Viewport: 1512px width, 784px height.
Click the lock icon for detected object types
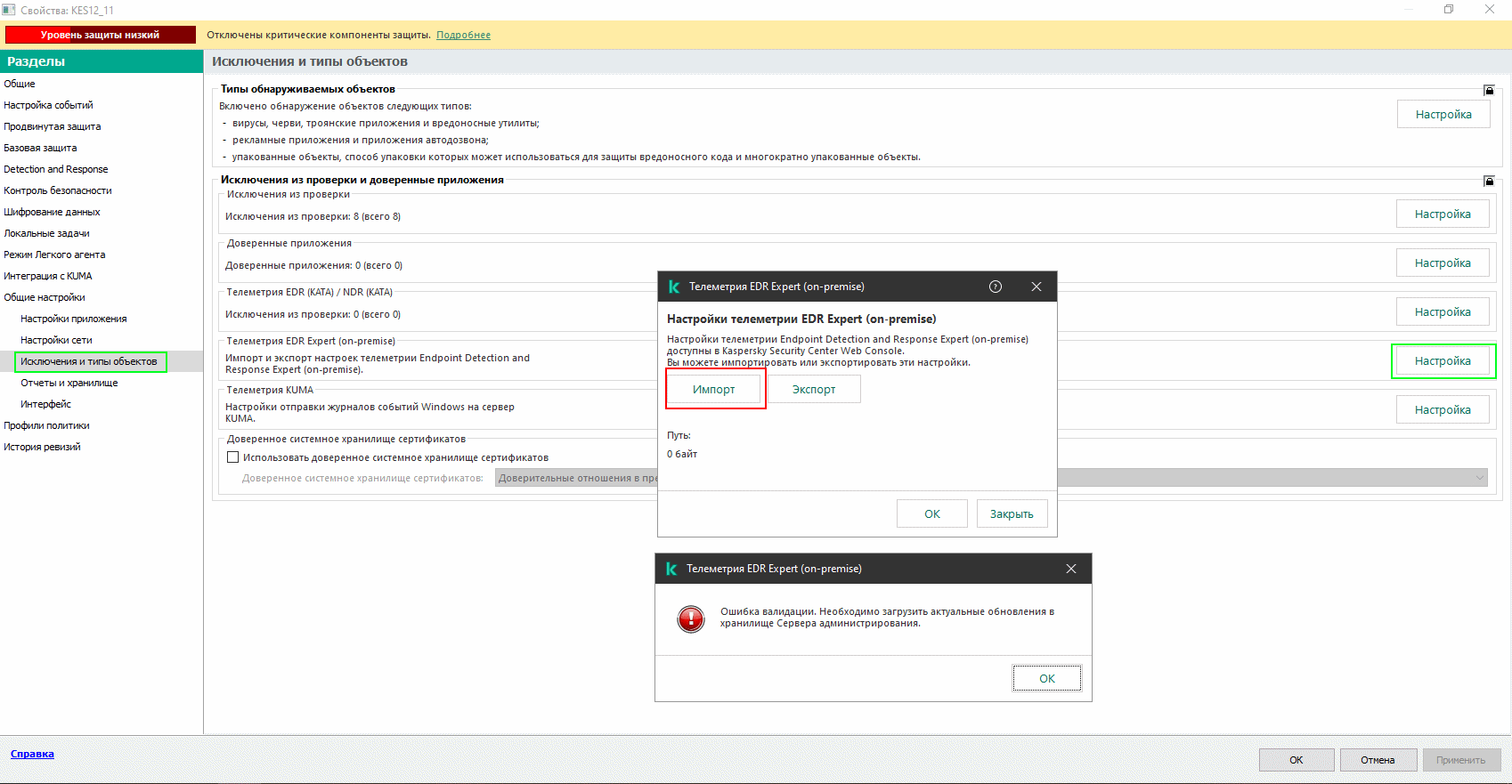tap(1488, 90)
